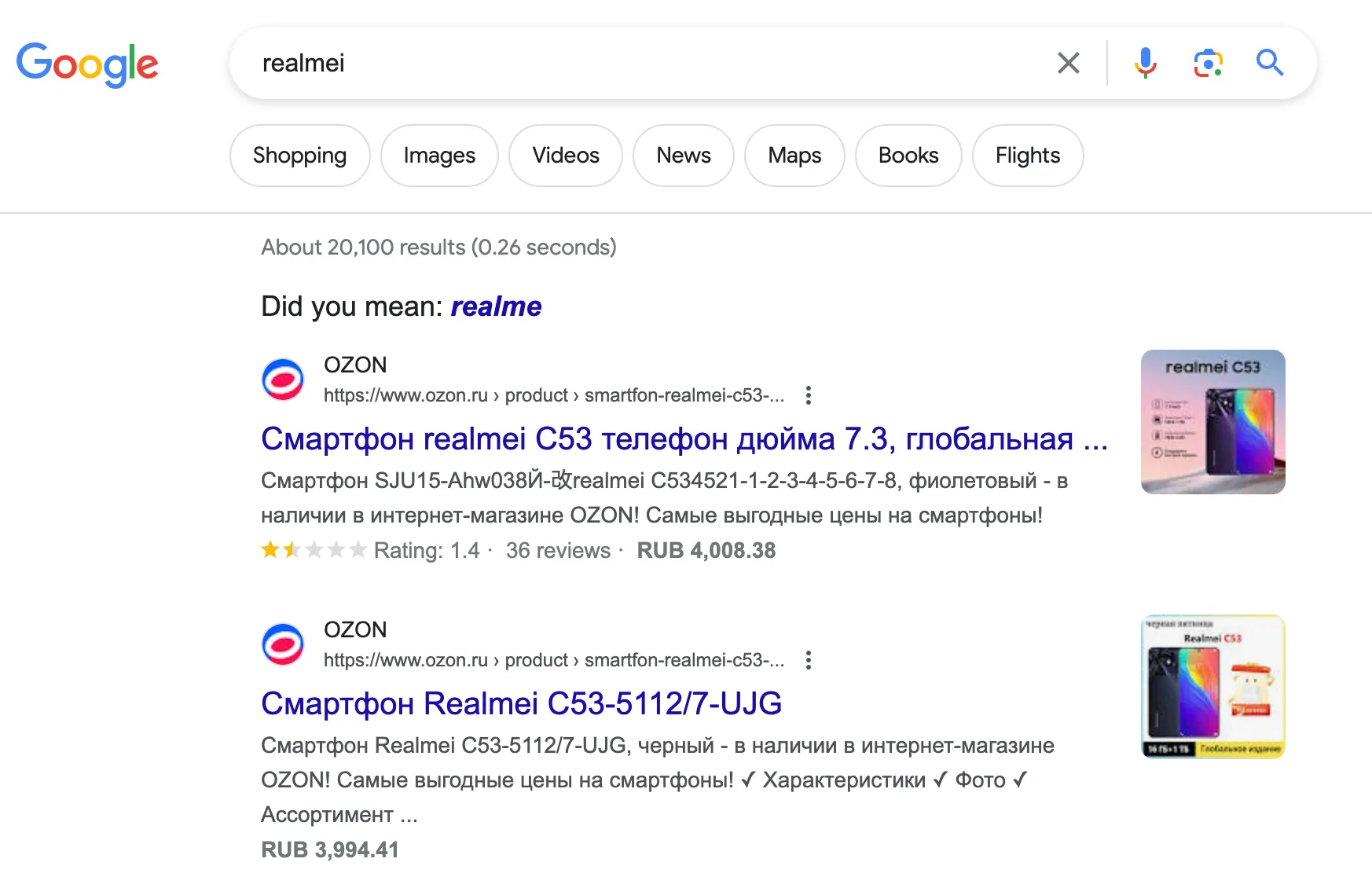Start voice search with the microphone icon
Screen dimensions: 1372x888
coord(1145,63)
